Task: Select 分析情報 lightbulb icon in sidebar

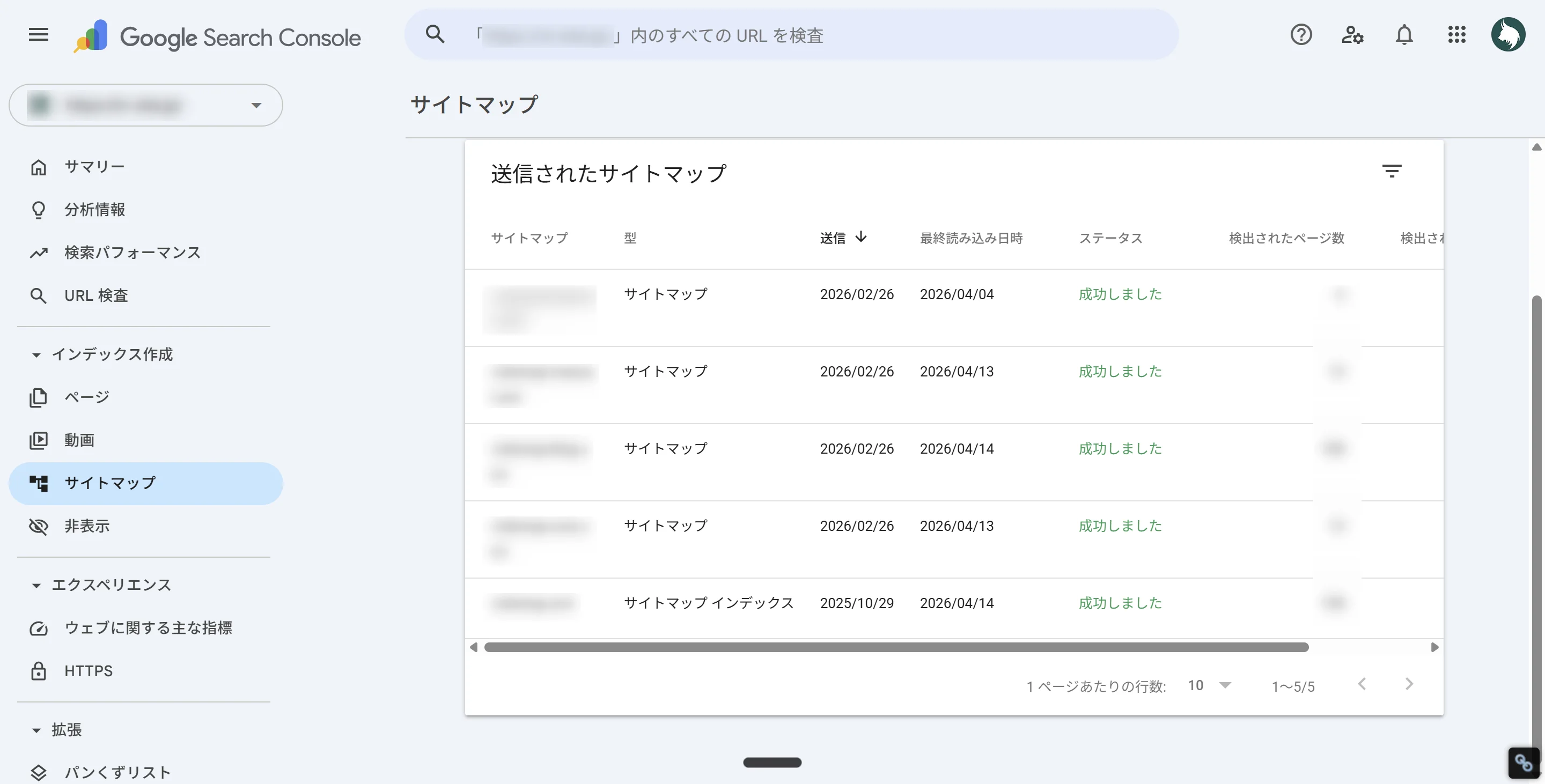Action: coord(39,210)
